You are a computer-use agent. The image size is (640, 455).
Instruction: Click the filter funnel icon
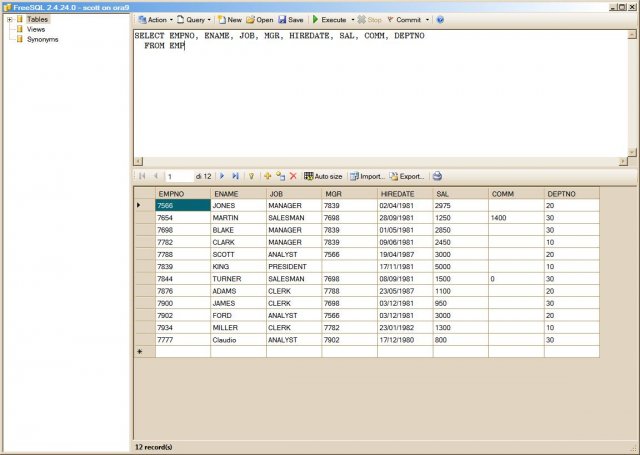252,175
